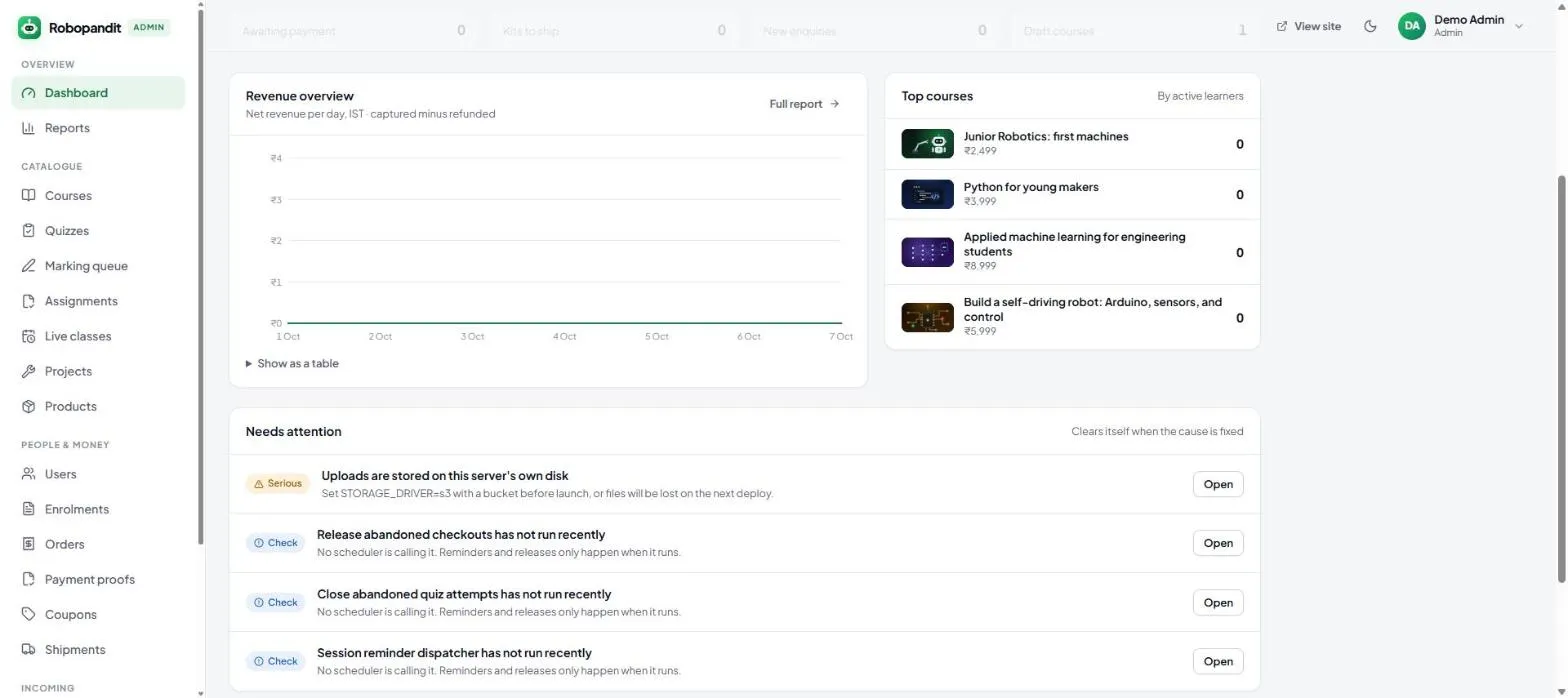Image resolution: width=1568 pixels, height=698 pixels.
Task: Click the Quizzes clipboard icon
Action: 28,231
